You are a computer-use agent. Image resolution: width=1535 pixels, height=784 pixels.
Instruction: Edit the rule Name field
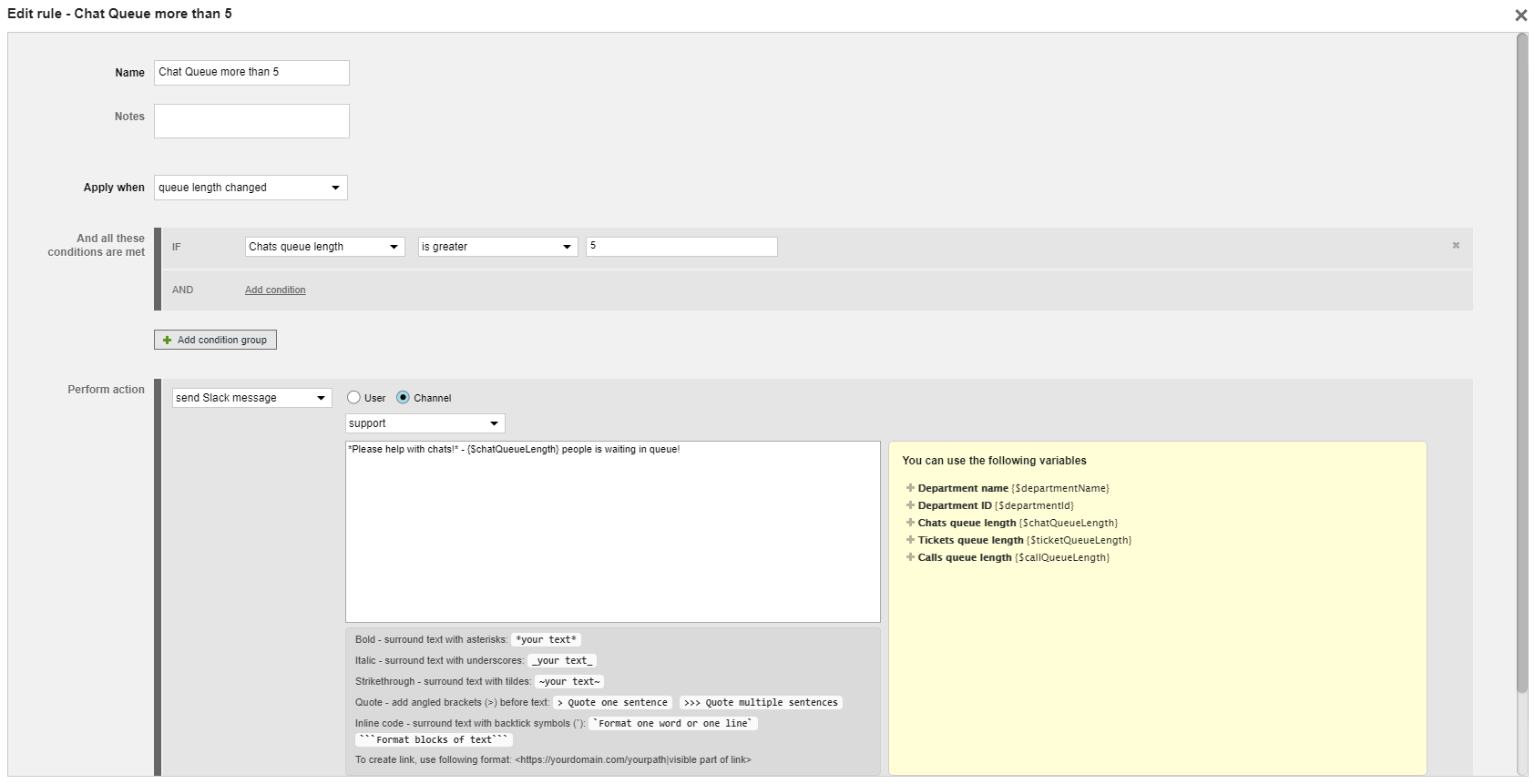click(x=251, y=73)
